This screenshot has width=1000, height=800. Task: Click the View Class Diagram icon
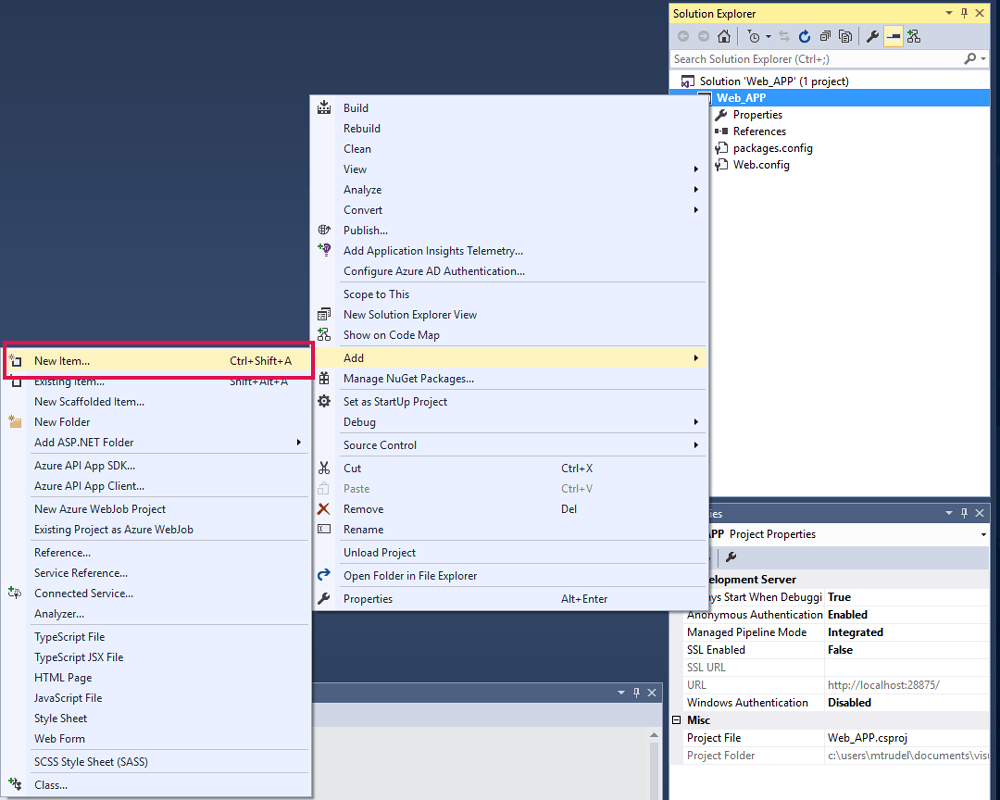click(x=913, y=37)
